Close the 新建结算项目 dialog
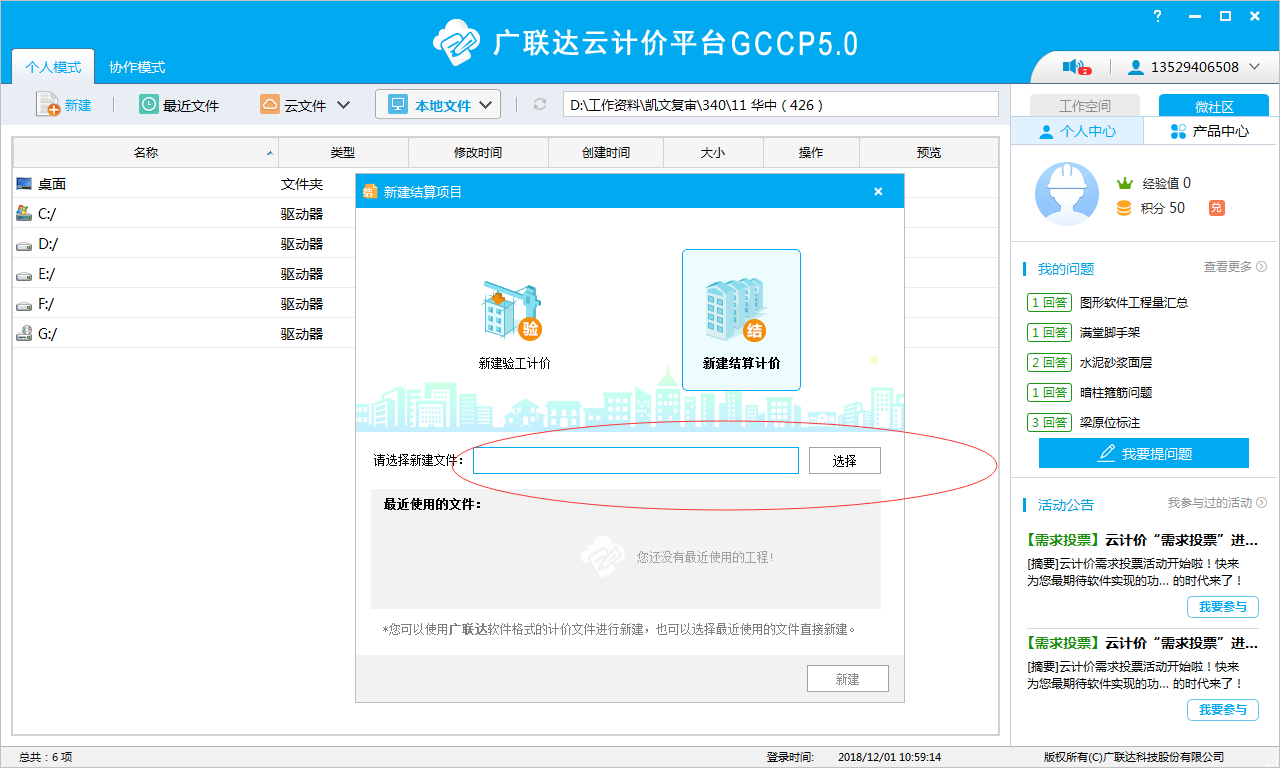The width and height of the screenshot is (1280, 768). pos(878,191)
